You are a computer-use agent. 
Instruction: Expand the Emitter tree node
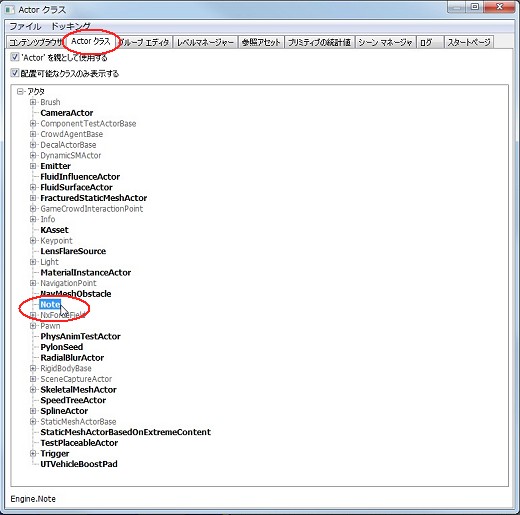(33, 166)
